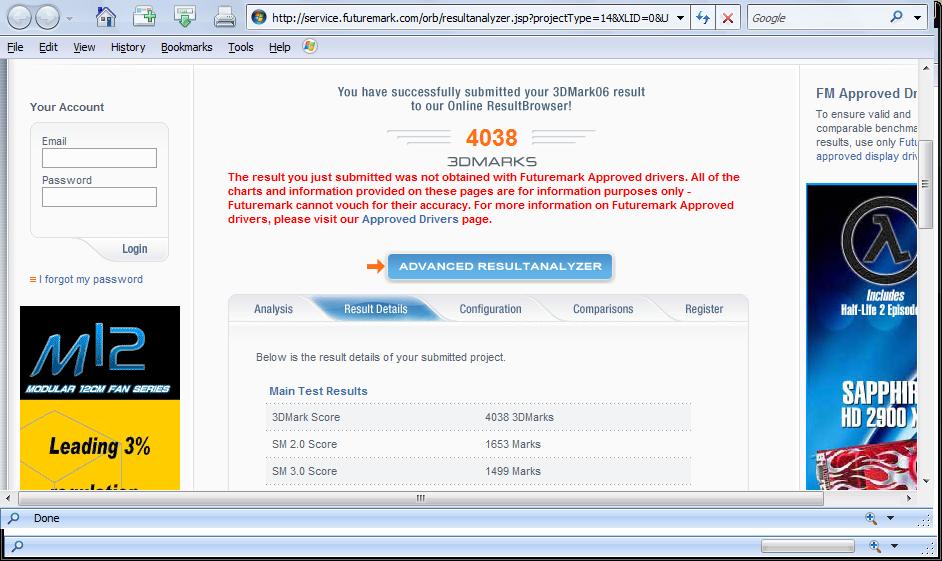Click the Windows logo icon in menu bar
The width and height of the screenshot is (942, 561).
pos(309,46)
